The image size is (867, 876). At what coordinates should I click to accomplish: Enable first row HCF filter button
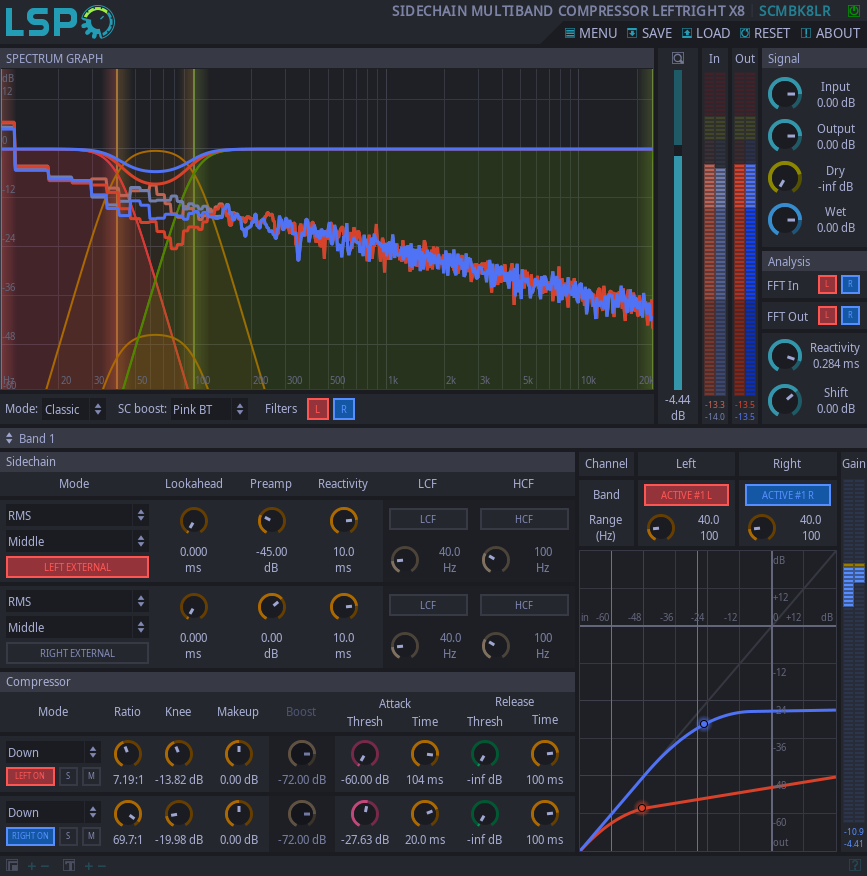523,519
